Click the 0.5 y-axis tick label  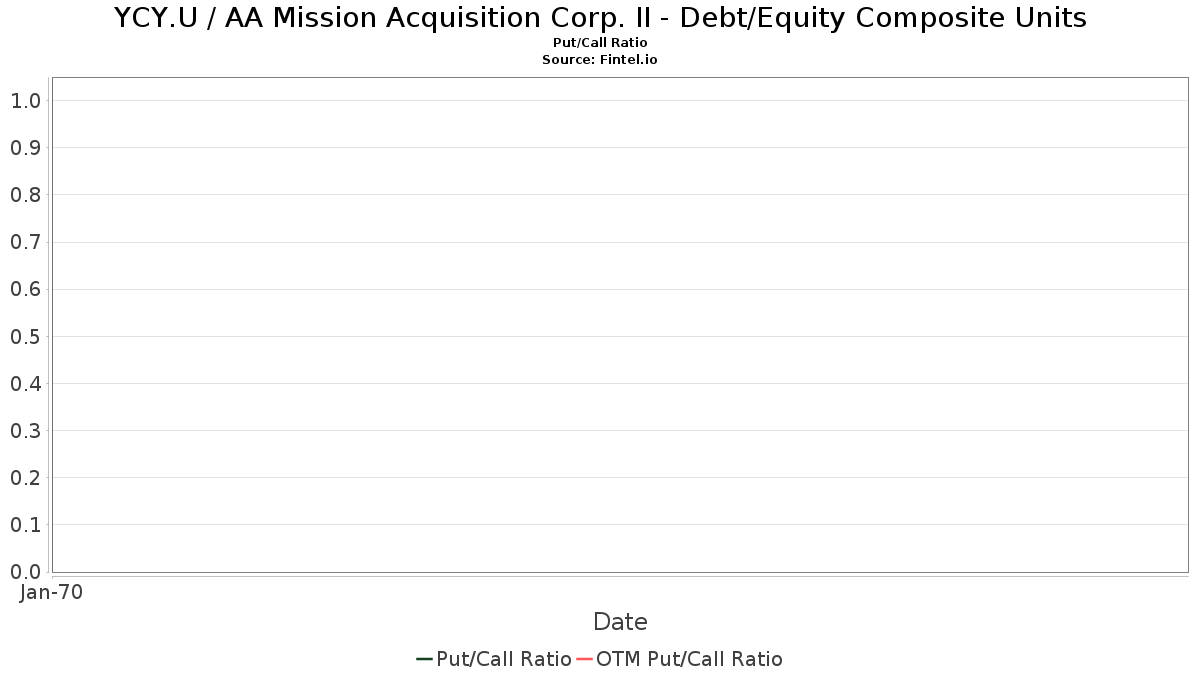pos(25,336)
